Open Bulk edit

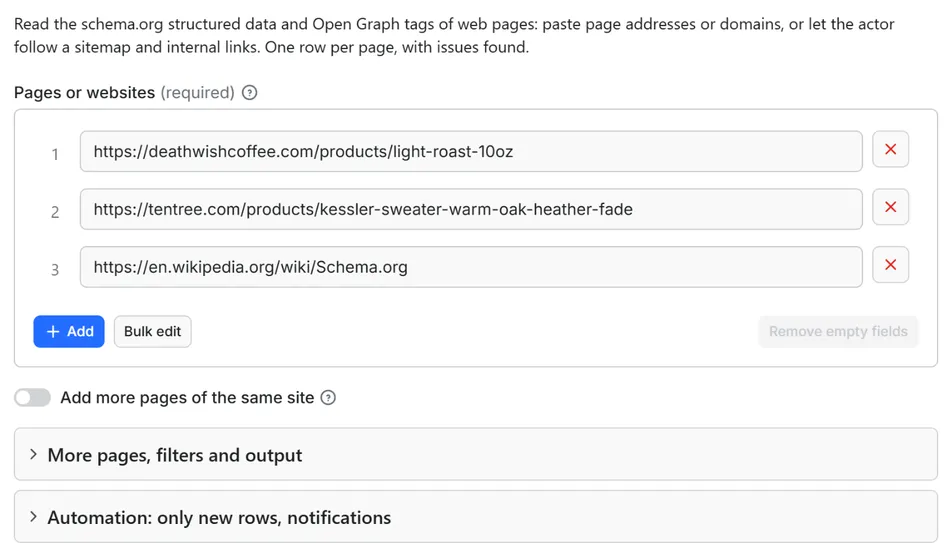point(152,332)
